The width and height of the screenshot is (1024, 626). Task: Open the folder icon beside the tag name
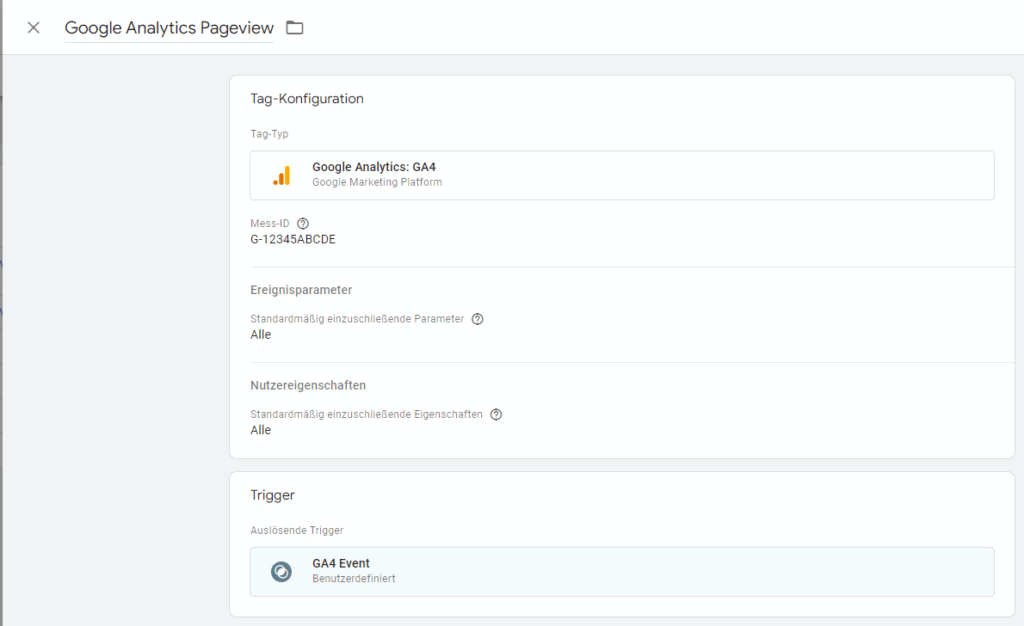coord(294,28)
